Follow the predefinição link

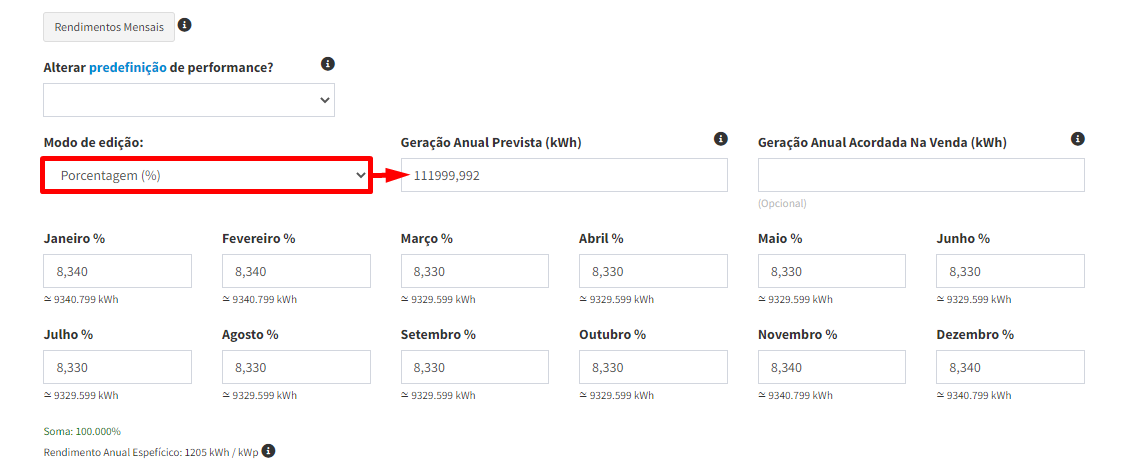(x=128, y=68)
